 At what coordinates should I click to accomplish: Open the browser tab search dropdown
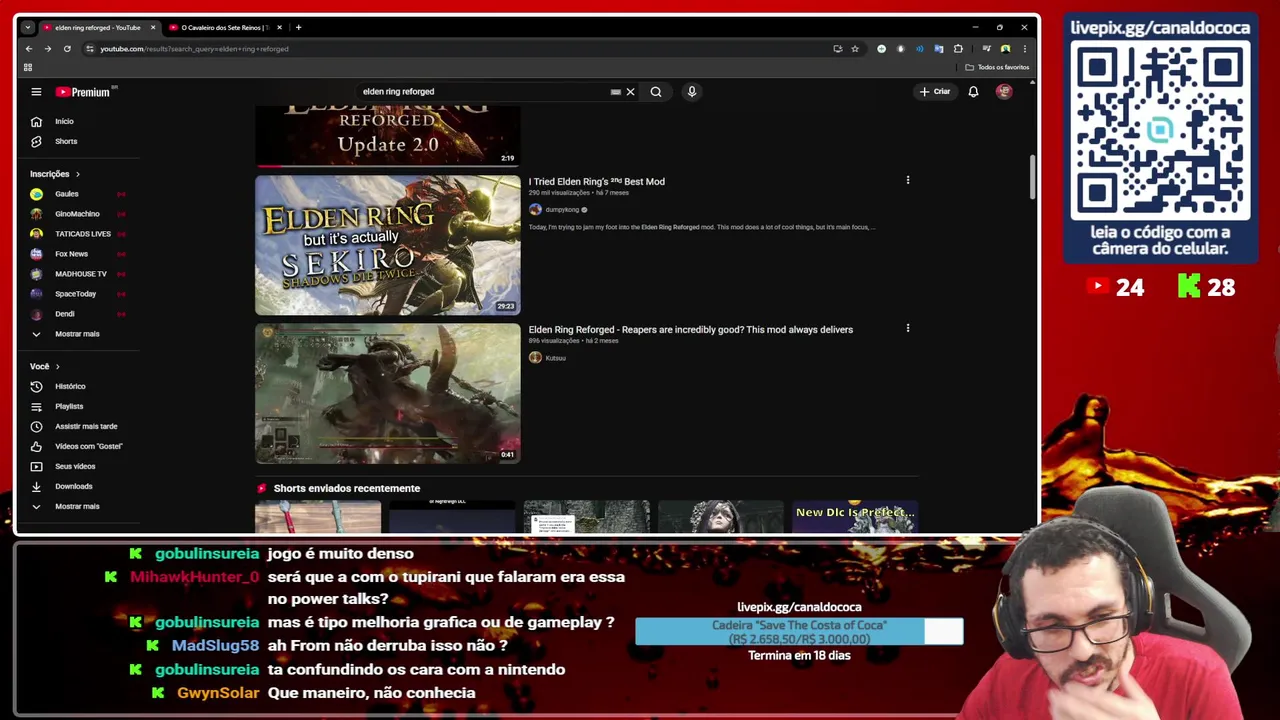tap(27, 27)
